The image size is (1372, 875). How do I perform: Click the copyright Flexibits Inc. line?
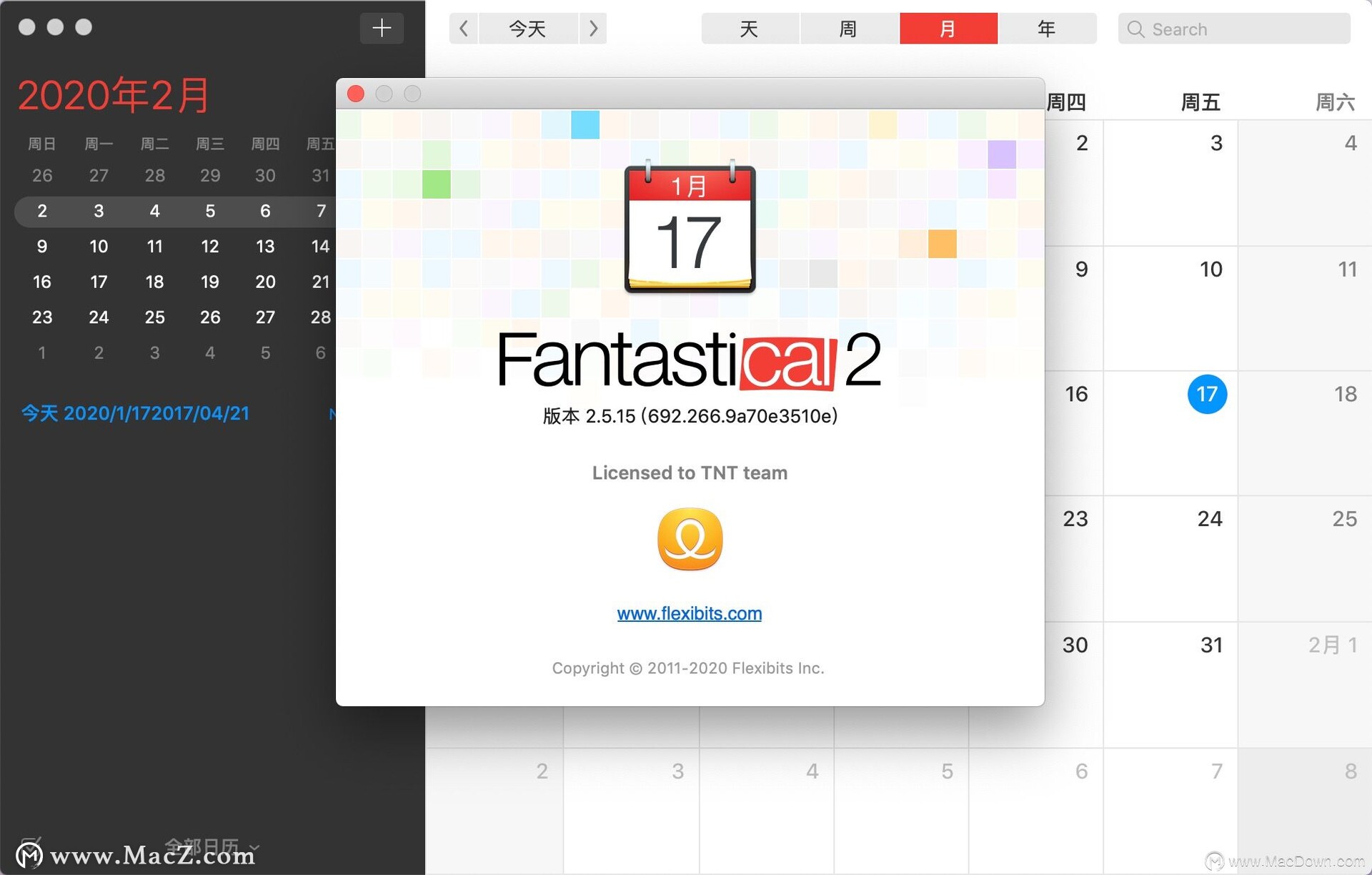688,668
